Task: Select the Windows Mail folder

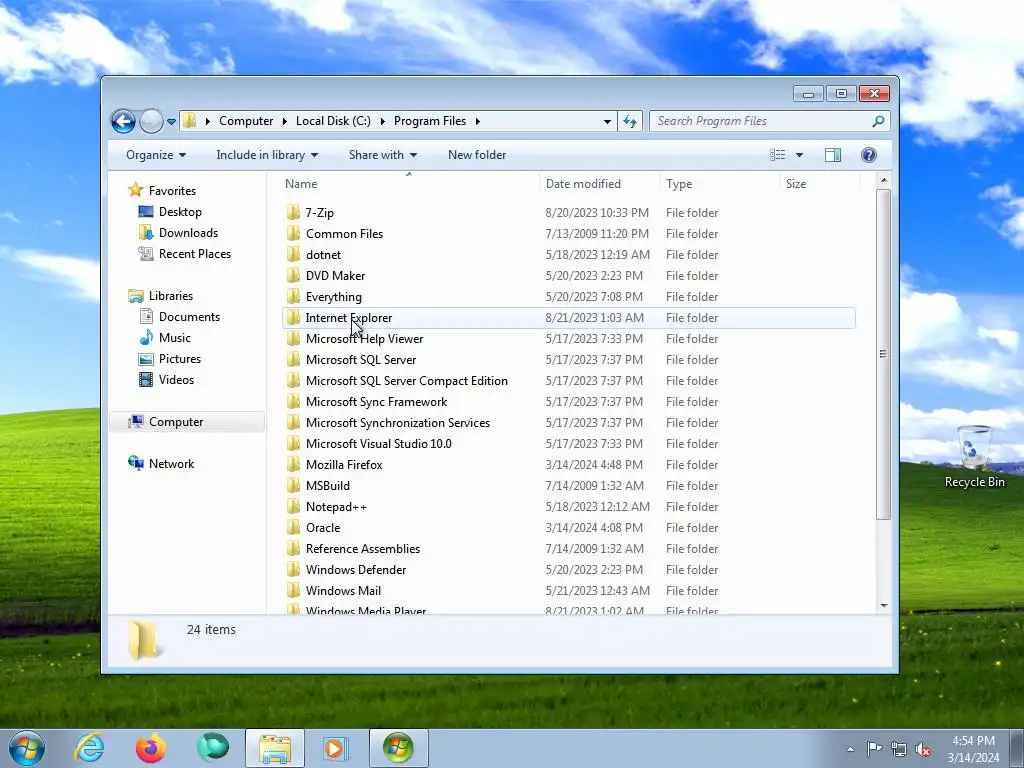Action: (343, 590)
